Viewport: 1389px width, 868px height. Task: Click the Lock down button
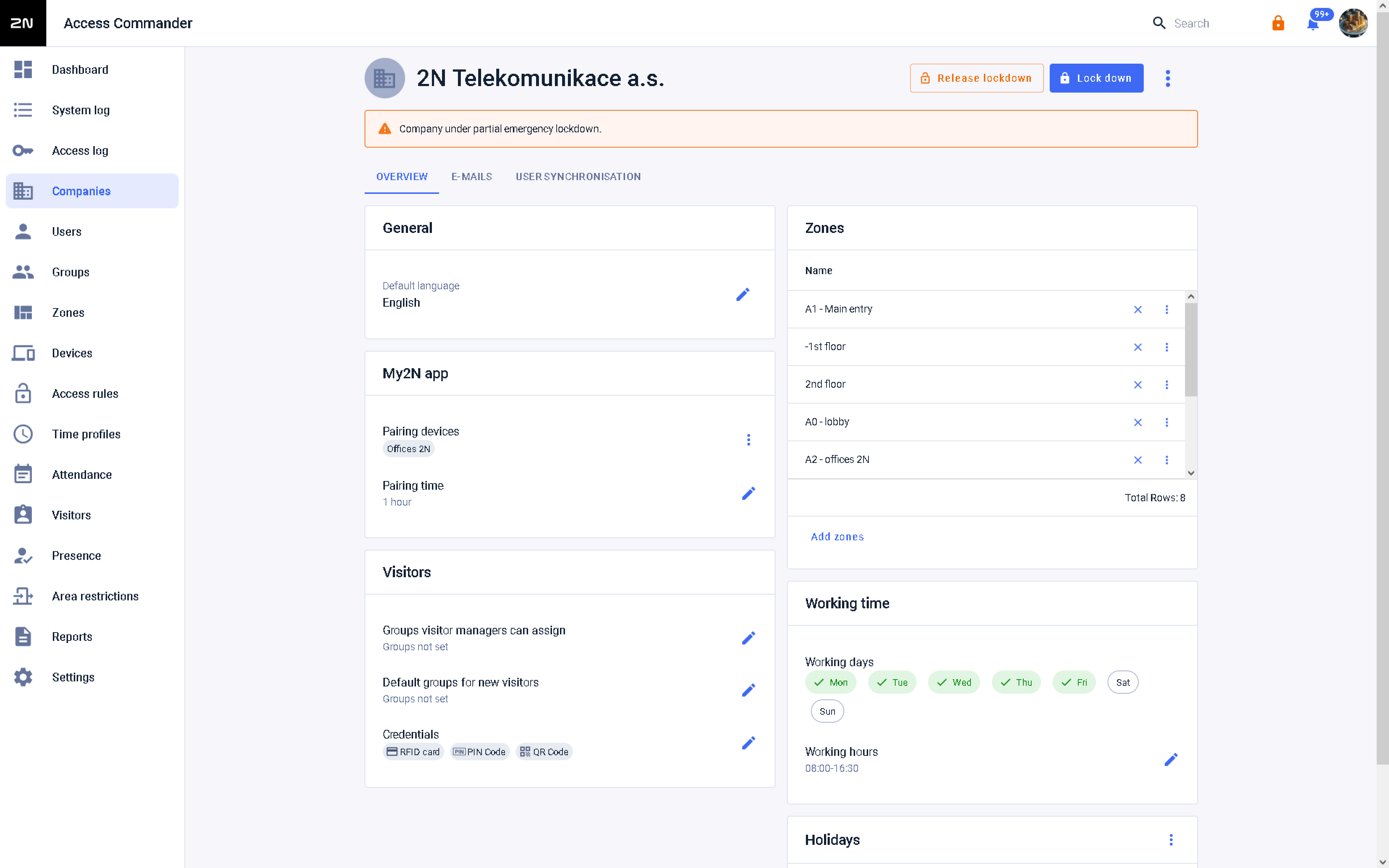click(x=1096, y=78)
